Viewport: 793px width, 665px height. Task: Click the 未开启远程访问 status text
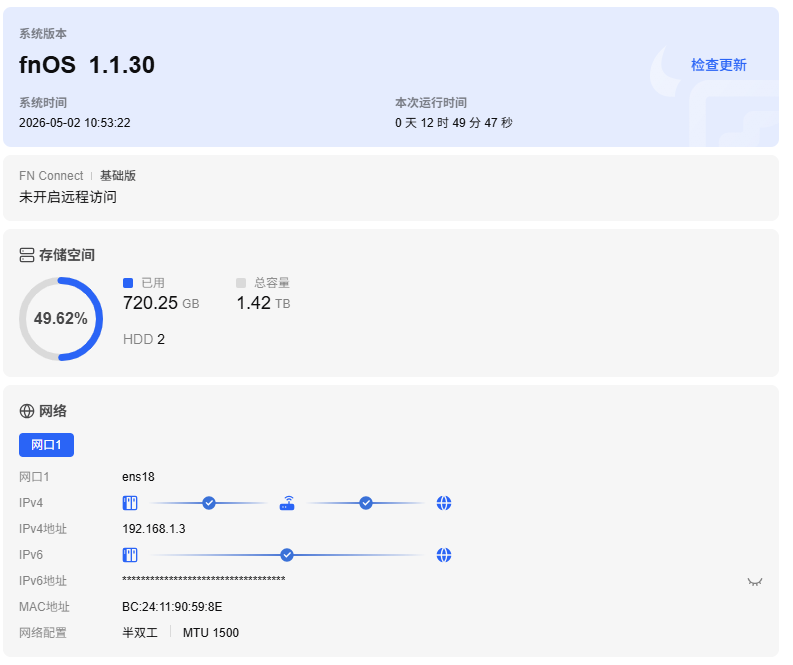tap(68, 197)
